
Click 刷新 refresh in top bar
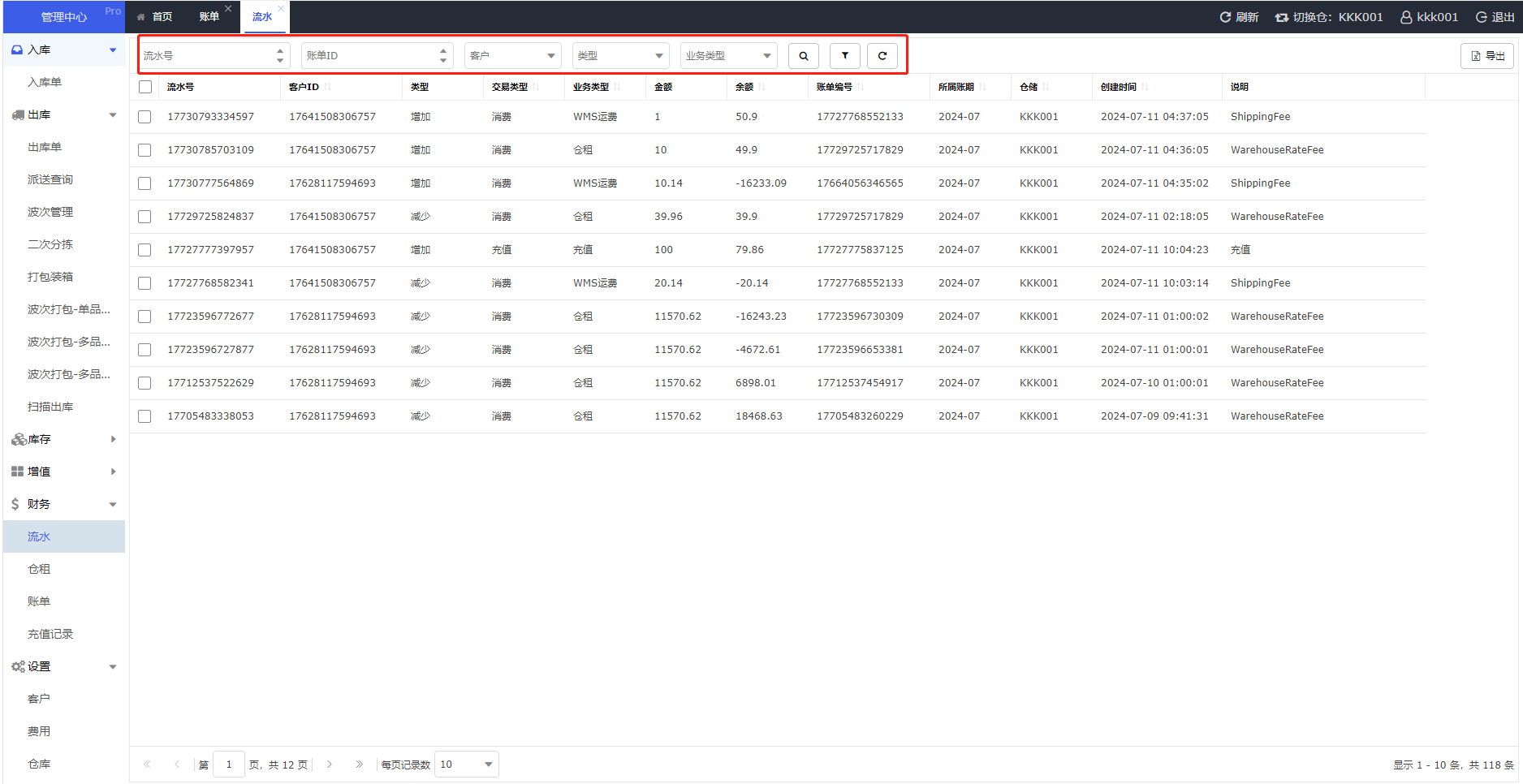(1239, 17)
